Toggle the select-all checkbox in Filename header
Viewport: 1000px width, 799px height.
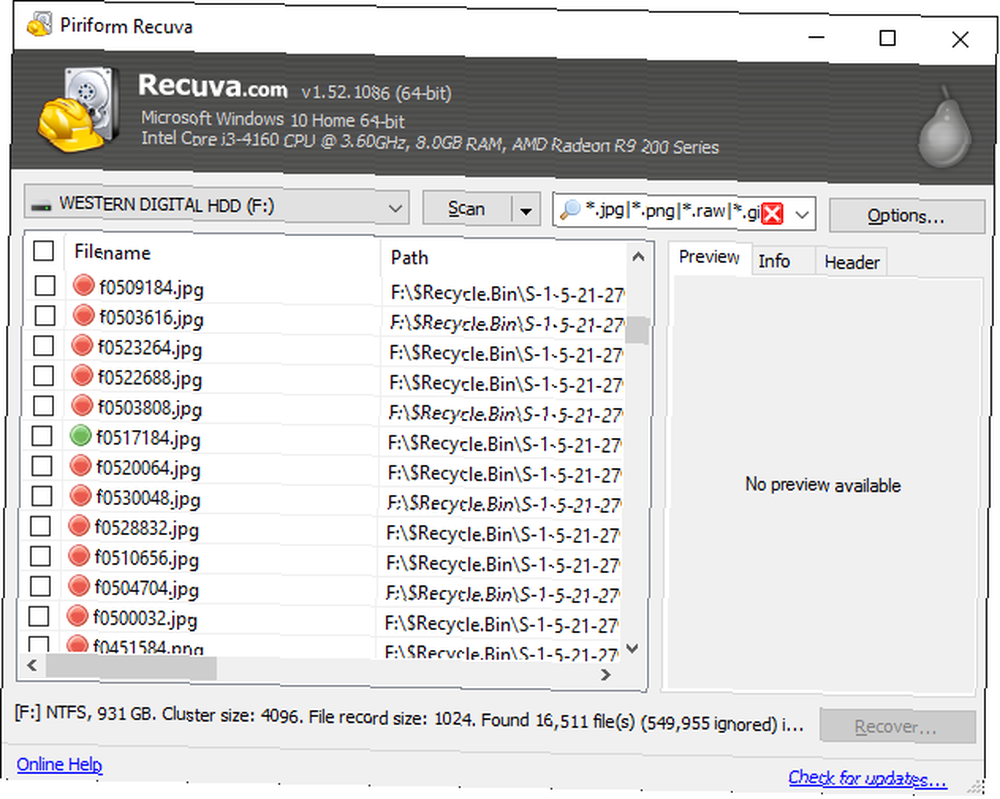click(43, 251)
